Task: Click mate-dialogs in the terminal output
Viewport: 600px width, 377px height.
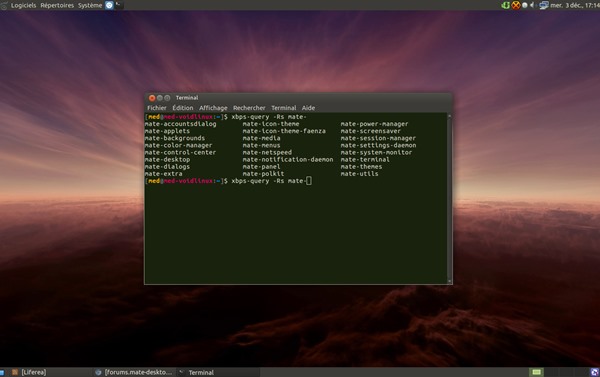Action: [167, 167]
